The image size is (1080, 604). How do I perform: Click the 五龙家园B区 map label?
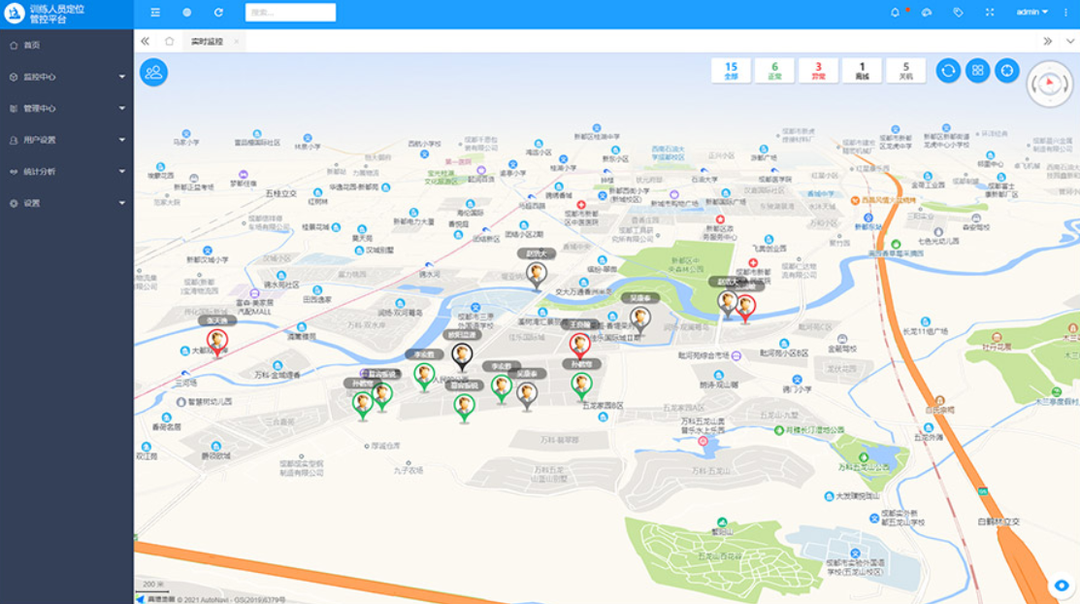603,406
